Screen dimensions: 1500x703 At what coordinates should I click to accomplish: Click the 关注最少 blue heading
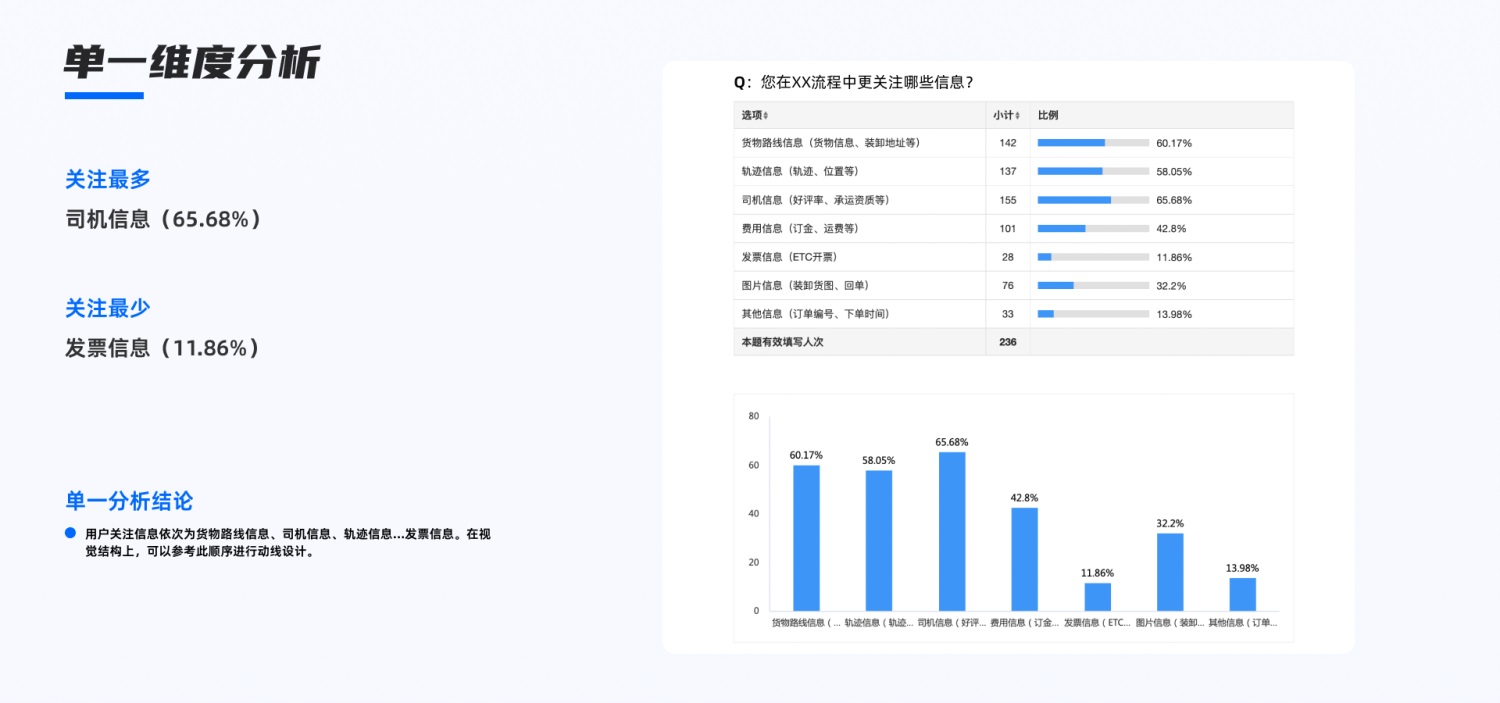(107, 308)
